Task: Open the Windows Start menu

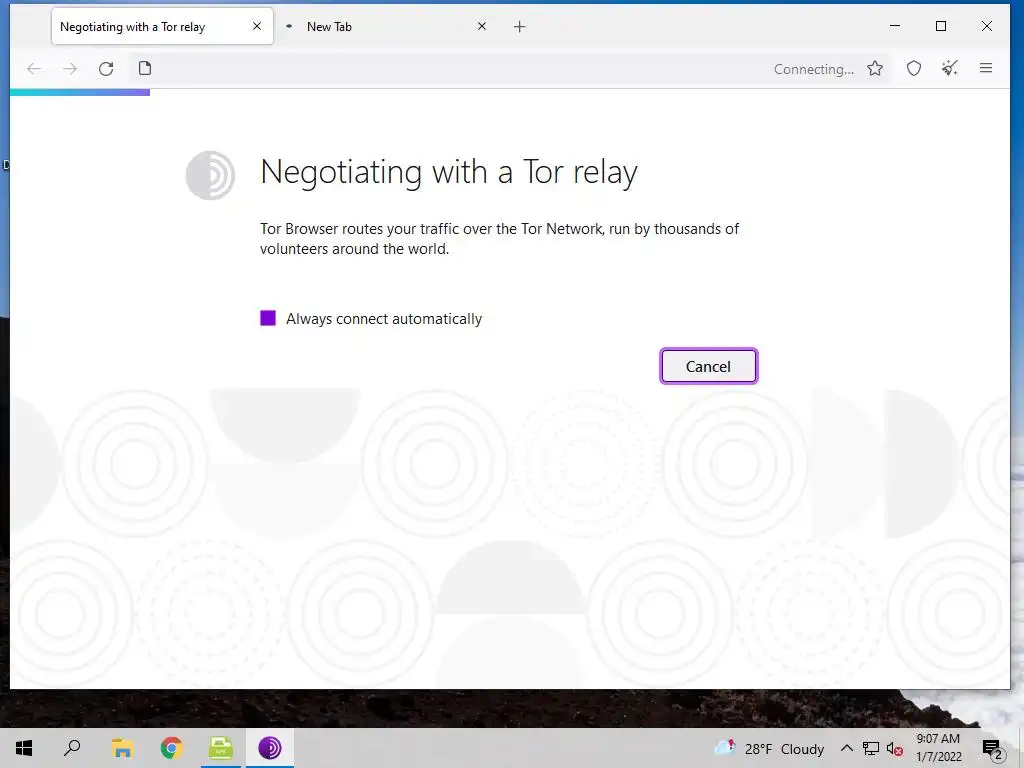Action: [x=24, y=748]
